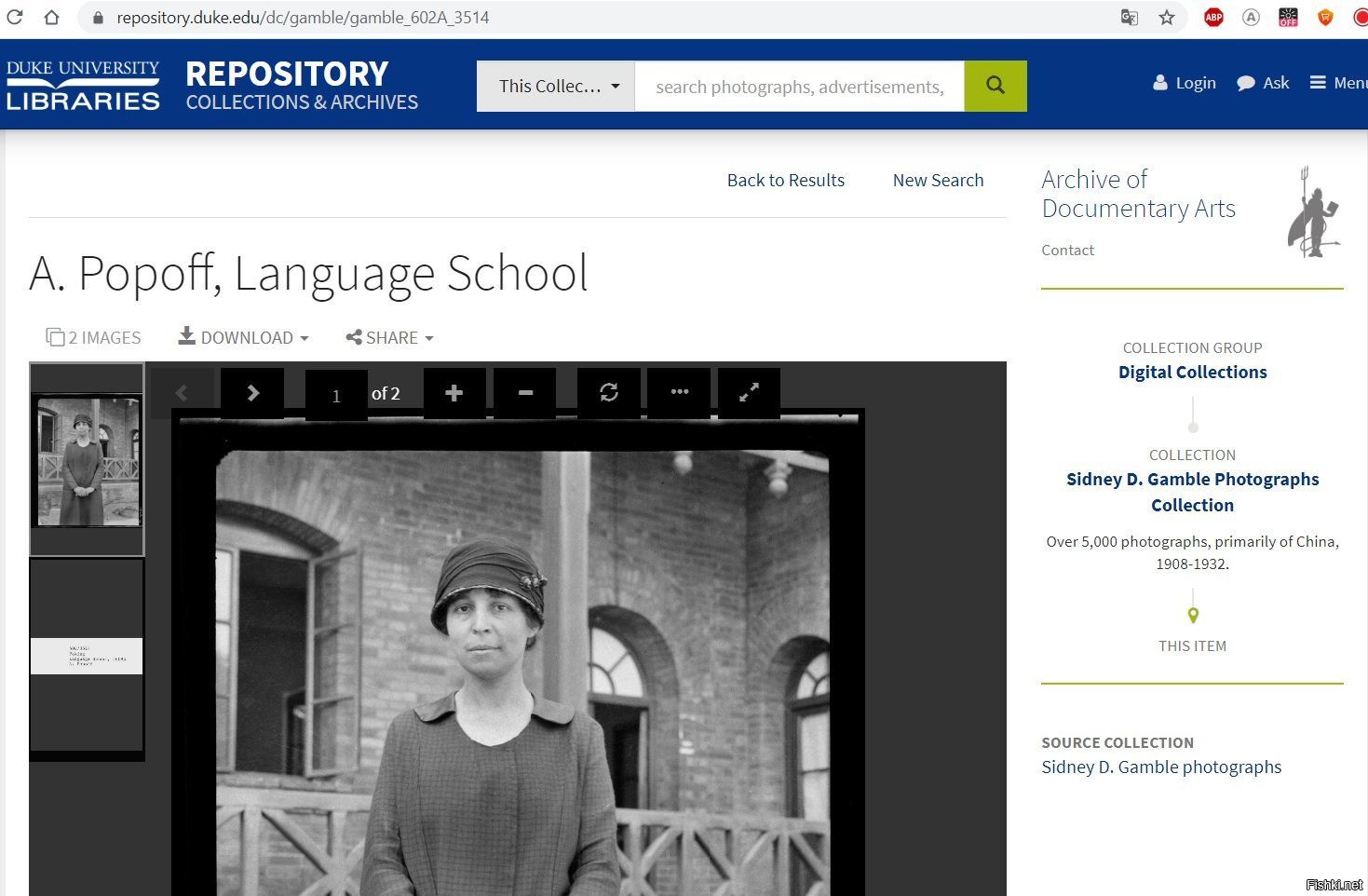Expand the SHARE dropdown

pos(389,337)
